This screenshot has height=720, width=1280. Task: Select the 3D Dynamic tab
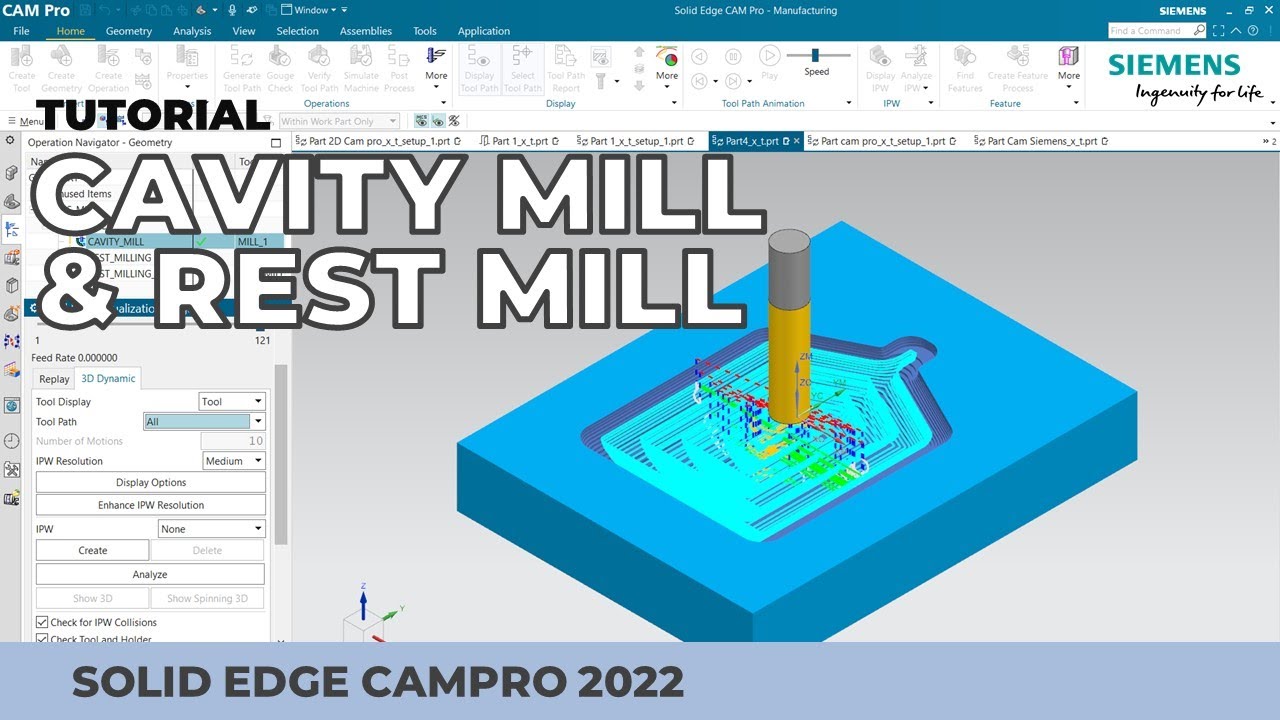click(x=108, y=378)
